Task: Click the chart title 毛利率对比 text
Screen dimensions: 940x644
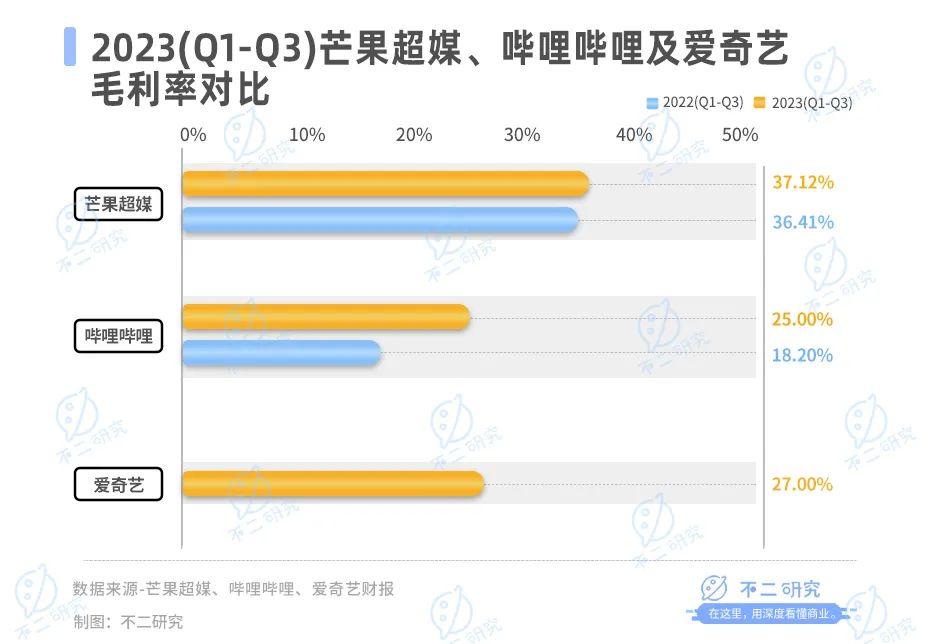Action: 180,90
